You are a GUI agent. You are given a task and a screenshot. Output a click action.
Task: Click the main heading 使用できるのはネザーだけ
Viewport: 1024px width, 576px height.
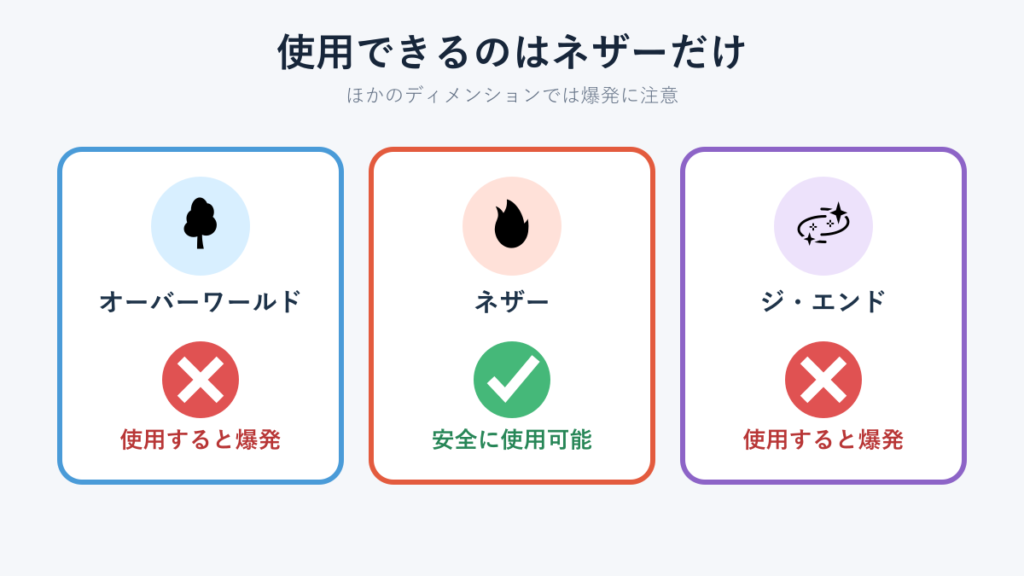(512, 52)
